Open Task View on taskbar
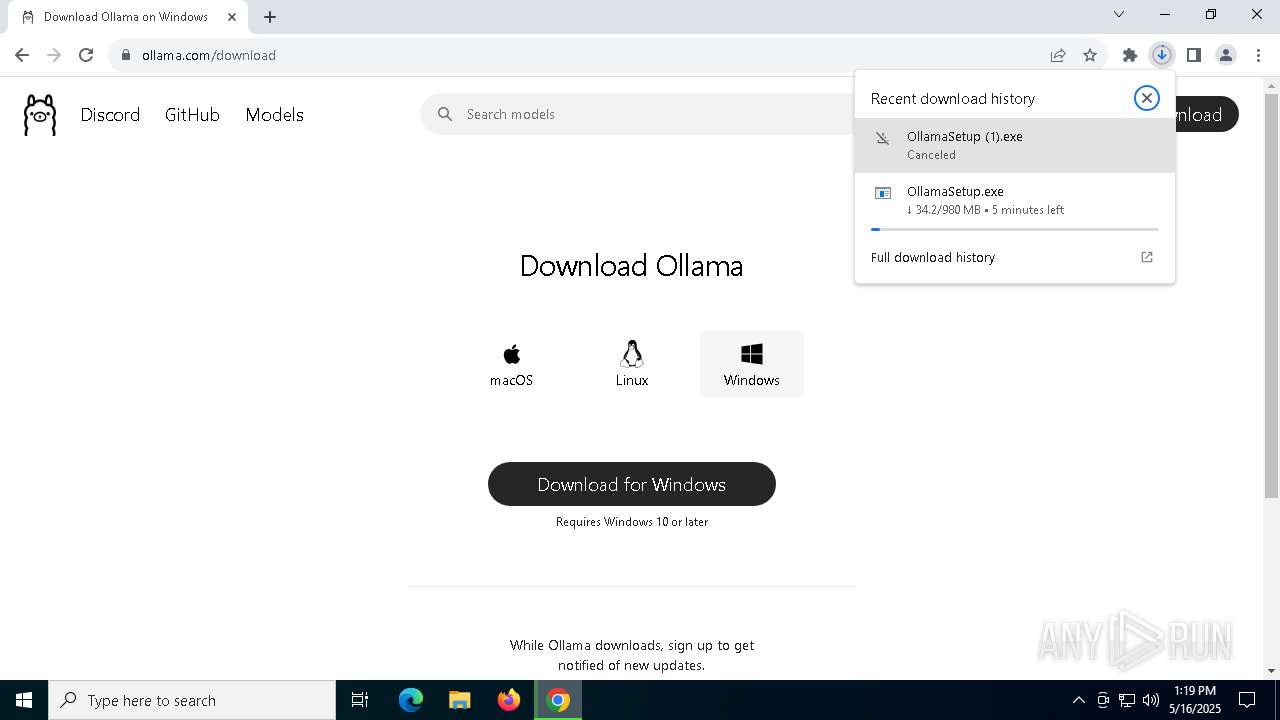Viewport: 1280px width, 720px height. [360, 700]
